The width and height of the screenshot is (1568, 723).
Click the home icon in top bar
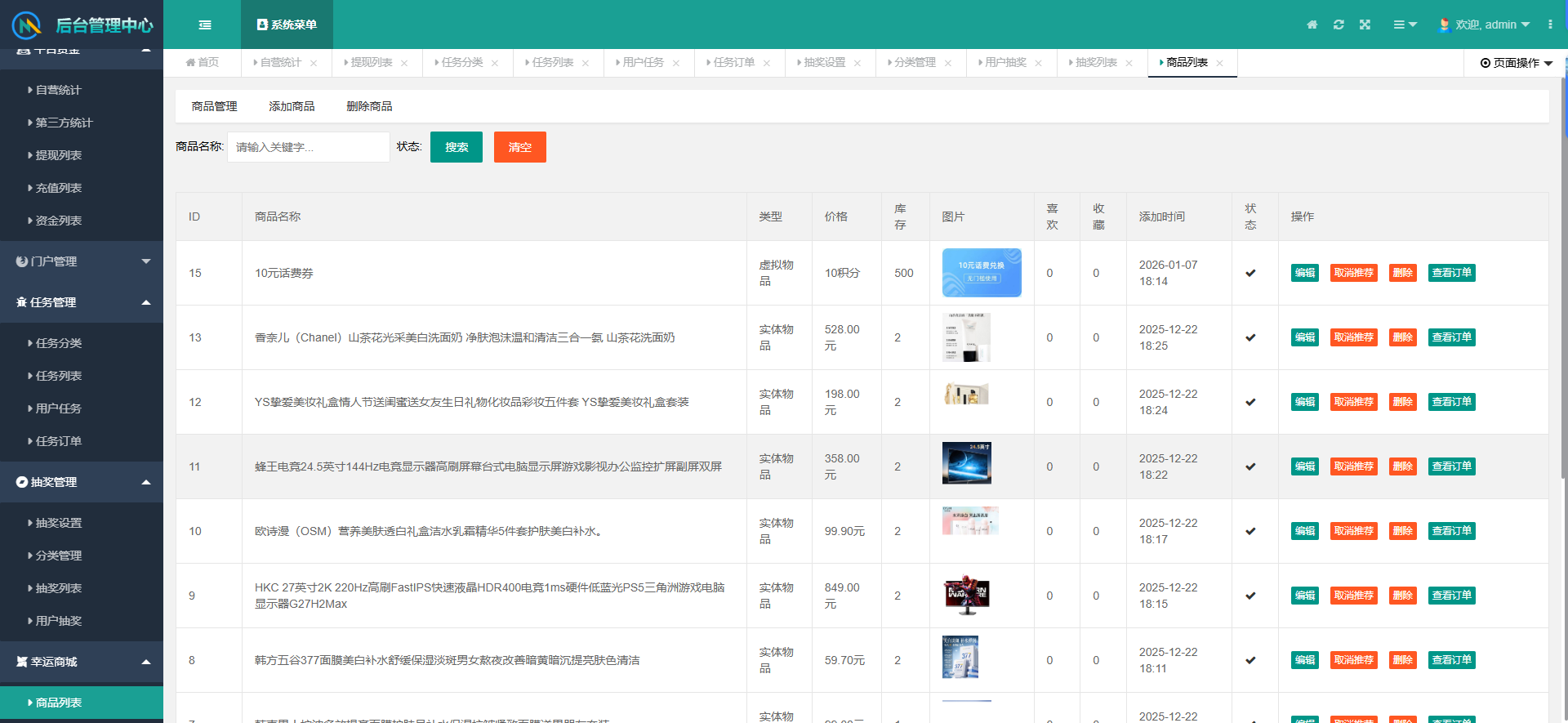tap(1312, 25)
